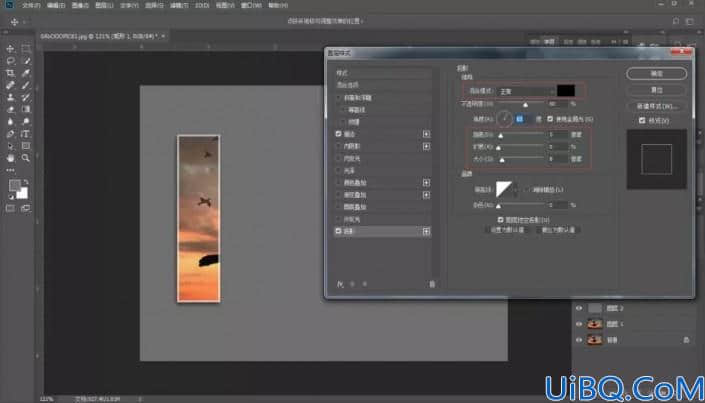
Task: Open the File menu
Action: 31,6
